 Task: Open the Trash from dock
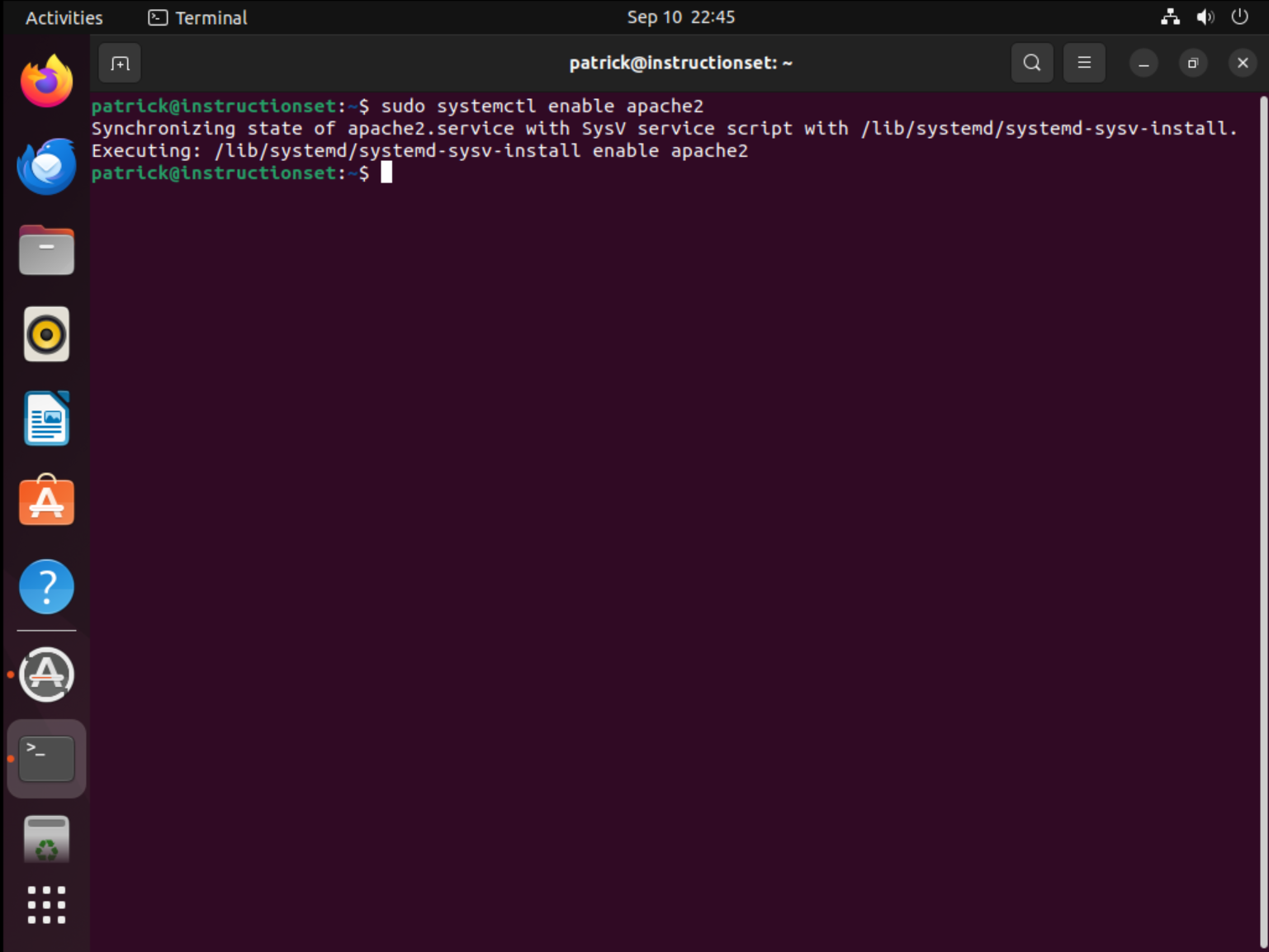(46, 840)
